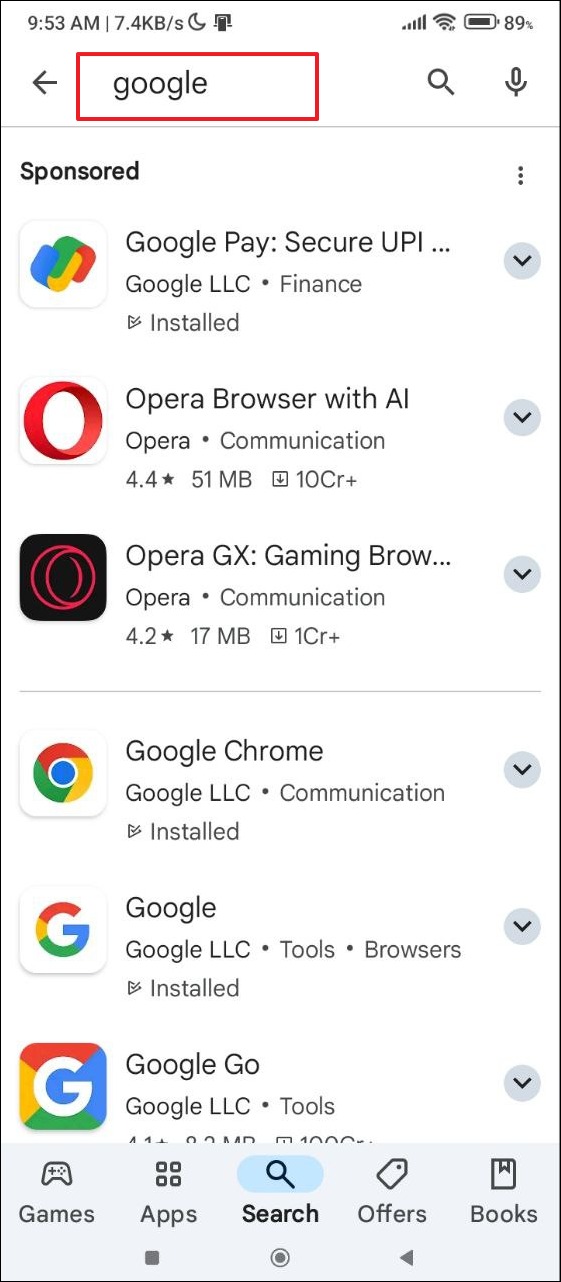This screenshot has height=1282, width=561.
Task: Open the Google app listing title
Action: [171, 908]
